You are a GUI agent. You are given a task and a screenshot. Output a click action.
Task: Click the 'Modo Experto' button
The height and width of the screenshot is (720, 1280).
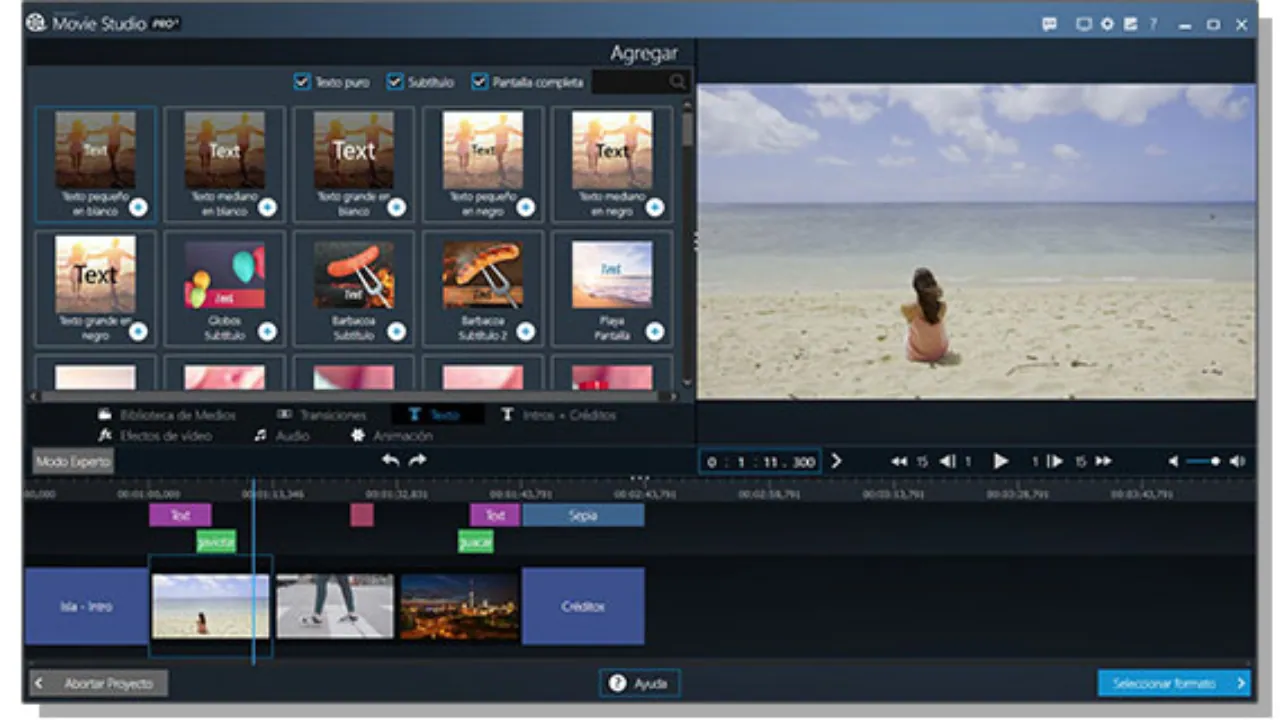pyautogui.click(x=73, y=461)
